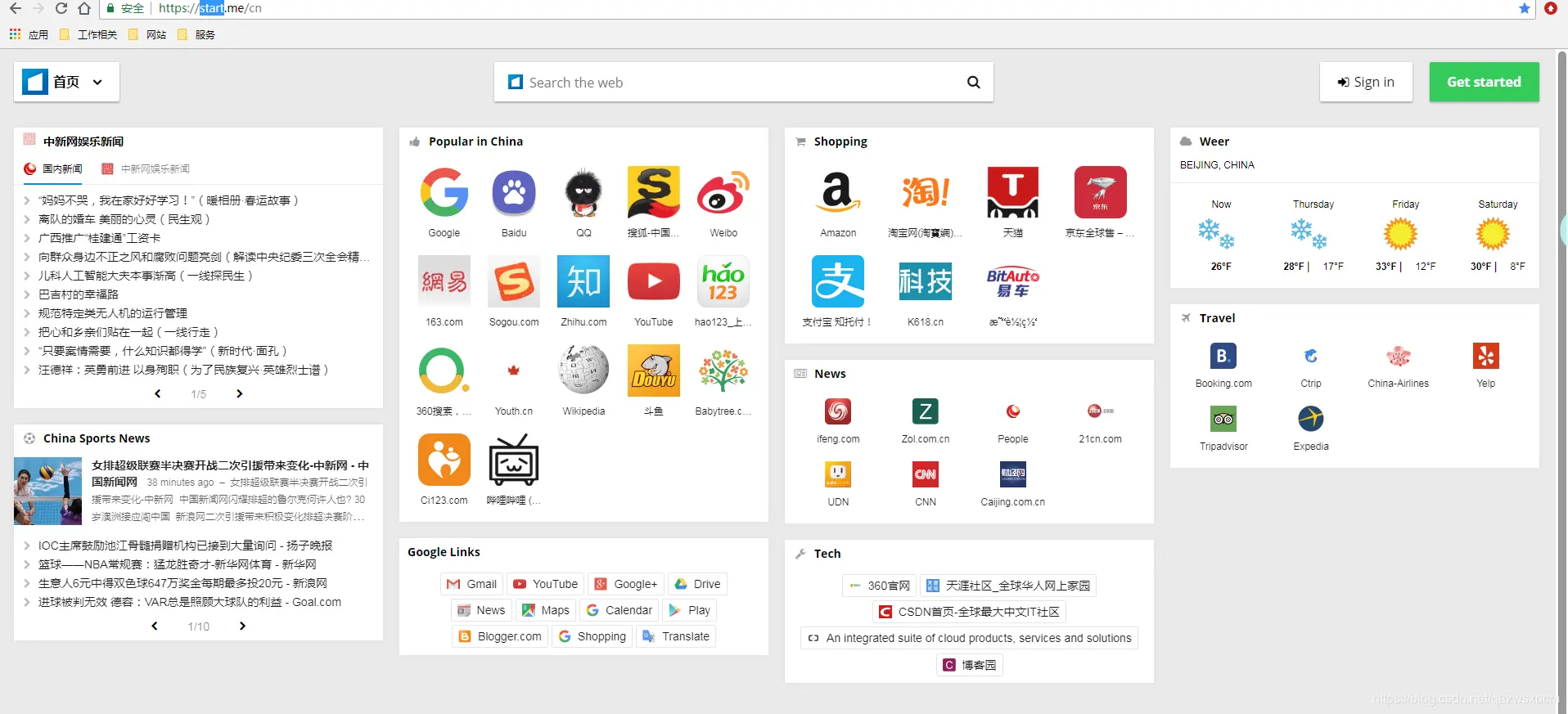This screenshot has width=1568, height=714.
Task: Open the Maps link in Google Links
Action: [x=545, y=610]
